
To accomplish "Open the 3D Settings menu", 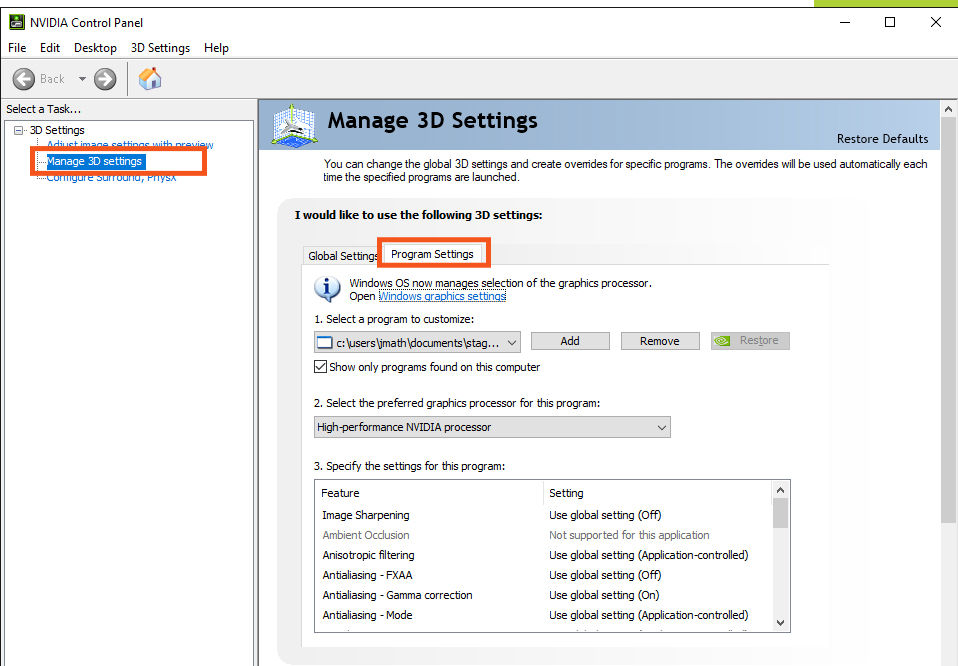I will [x=160, y=48].
